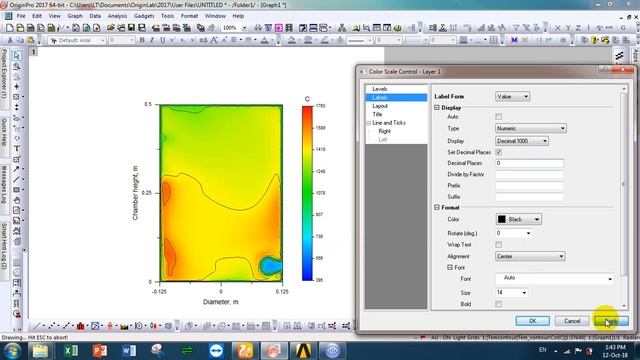The width and height of the screenshot is (640, 360).
Task: Open the Alignment Center dropdown
Action: (530, 256)
